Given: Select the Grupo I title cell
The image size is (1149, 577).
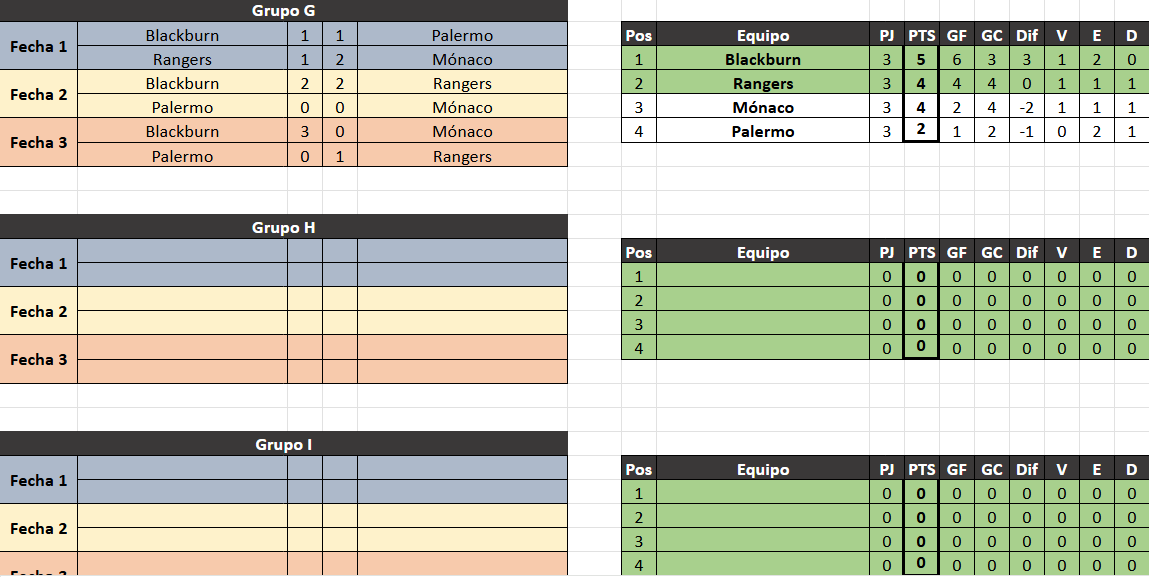Looking at the screenshot, I should point(283,445).
